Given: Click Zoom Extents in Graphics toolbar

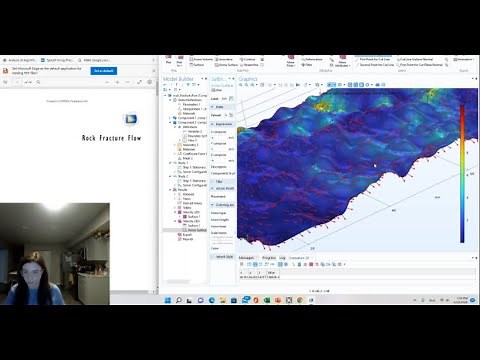Looking at the screenshot, I should click(x=262, y=85).
